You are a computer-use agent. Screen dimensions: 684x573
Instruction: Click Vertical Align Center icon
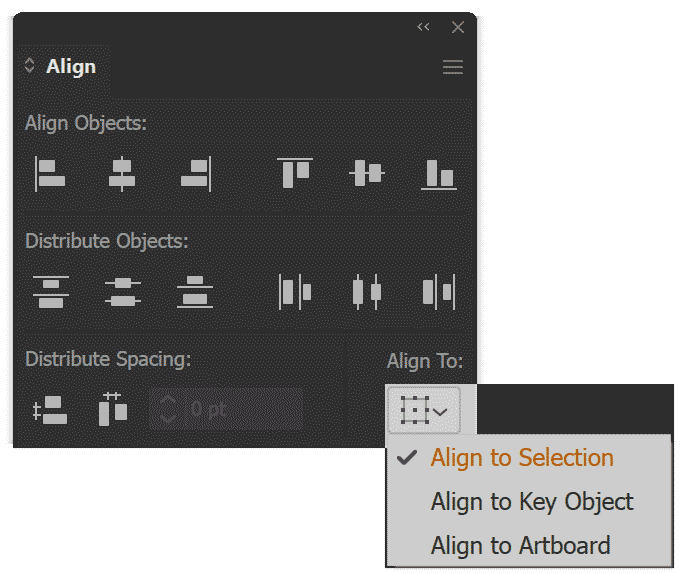click(367, 173)
